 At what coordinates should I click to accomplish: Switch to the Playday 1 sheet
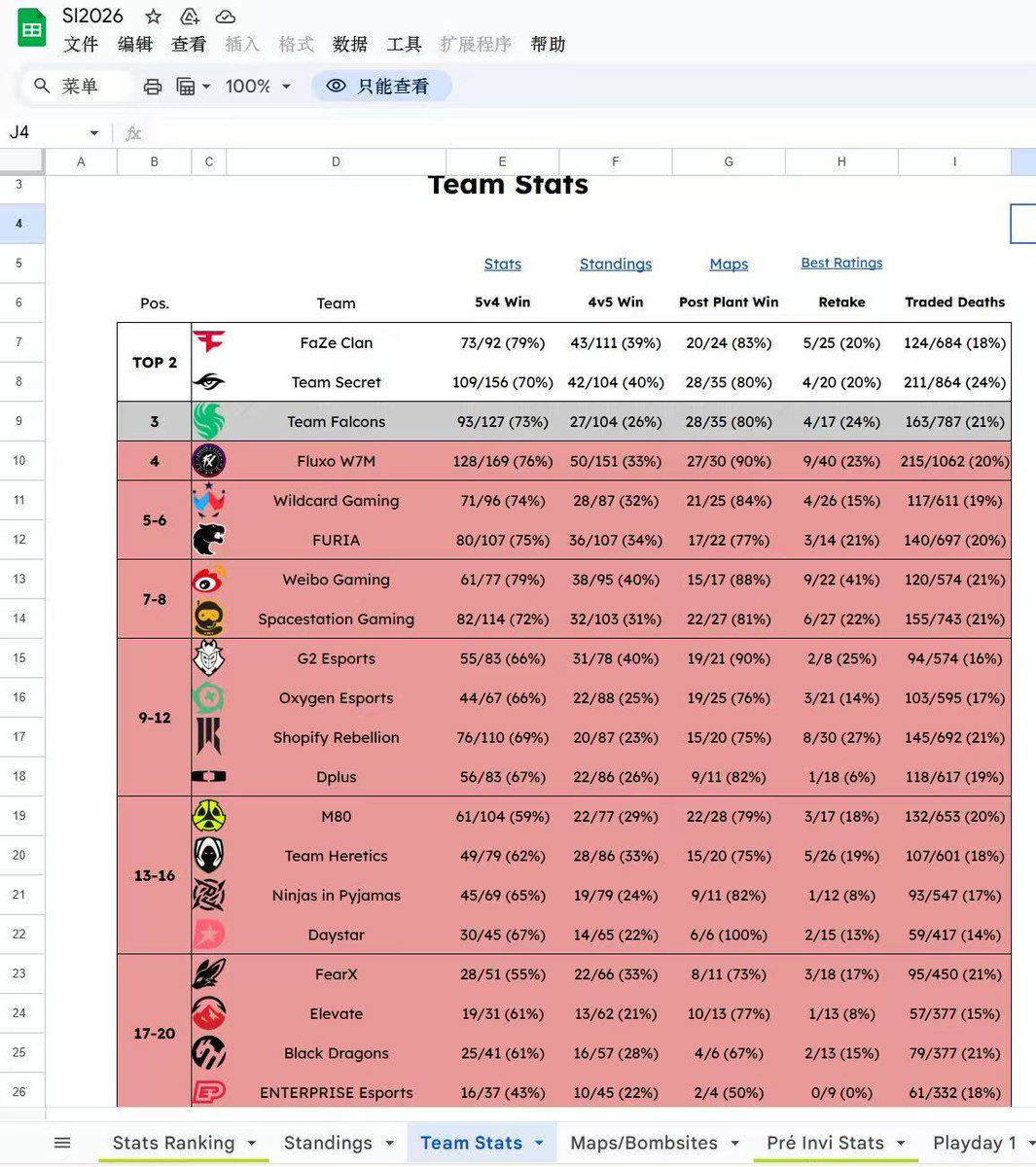point(975,1143)
